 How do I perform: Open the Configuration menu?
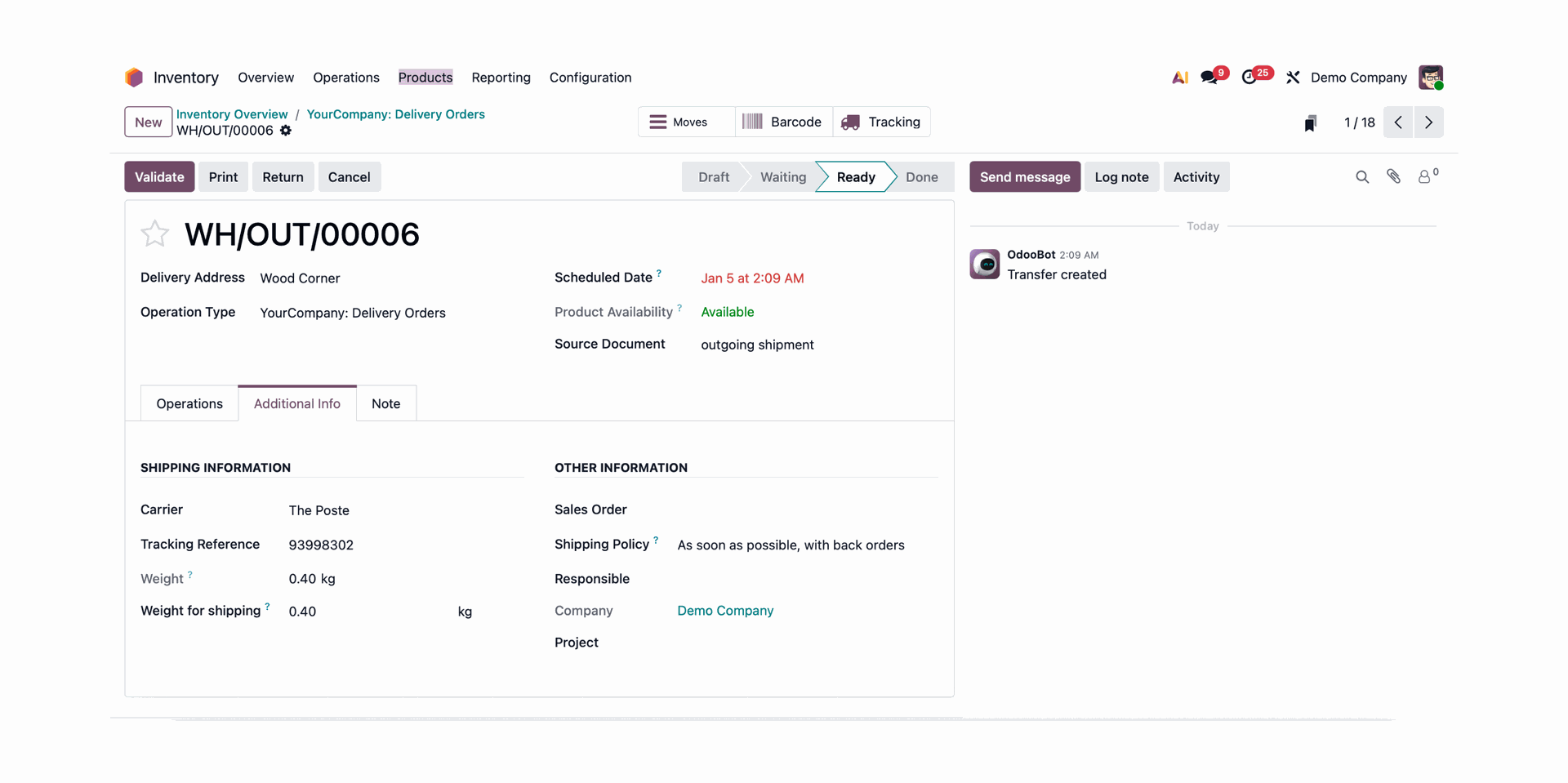coord(590,78)
